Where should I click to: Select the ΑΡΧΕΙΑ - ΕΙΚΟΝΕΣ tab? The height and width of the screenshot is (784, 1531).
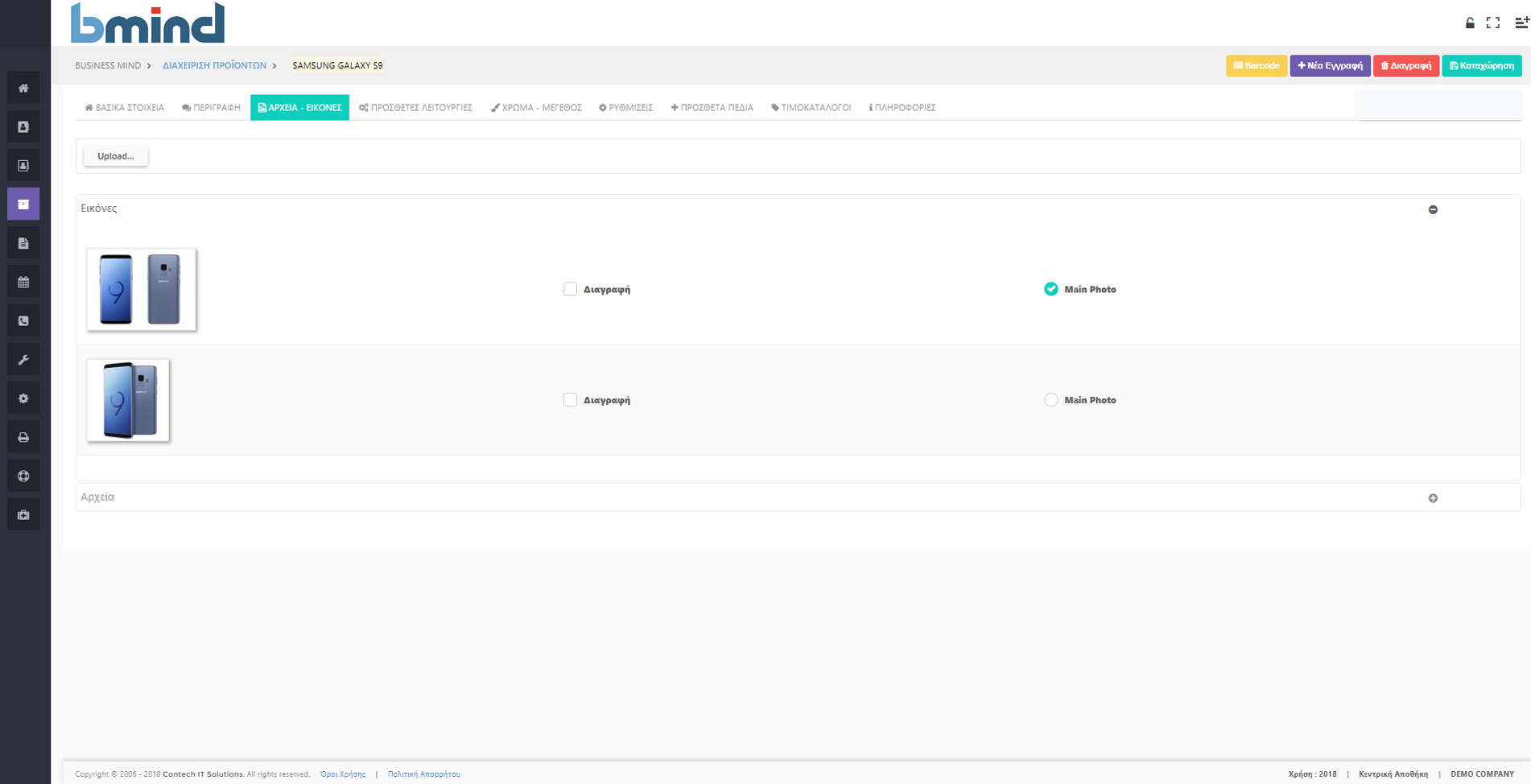[x=299, y=107]
